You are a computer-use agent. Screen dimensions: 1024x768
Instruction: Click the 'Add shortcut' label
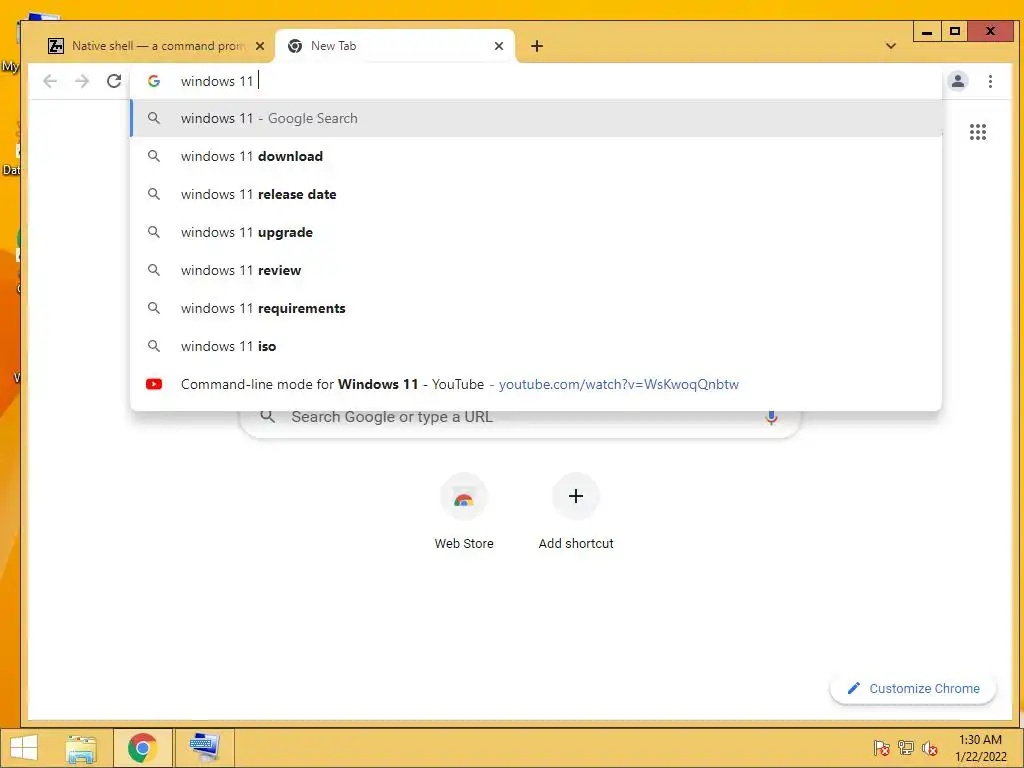[x=575, y=543]
